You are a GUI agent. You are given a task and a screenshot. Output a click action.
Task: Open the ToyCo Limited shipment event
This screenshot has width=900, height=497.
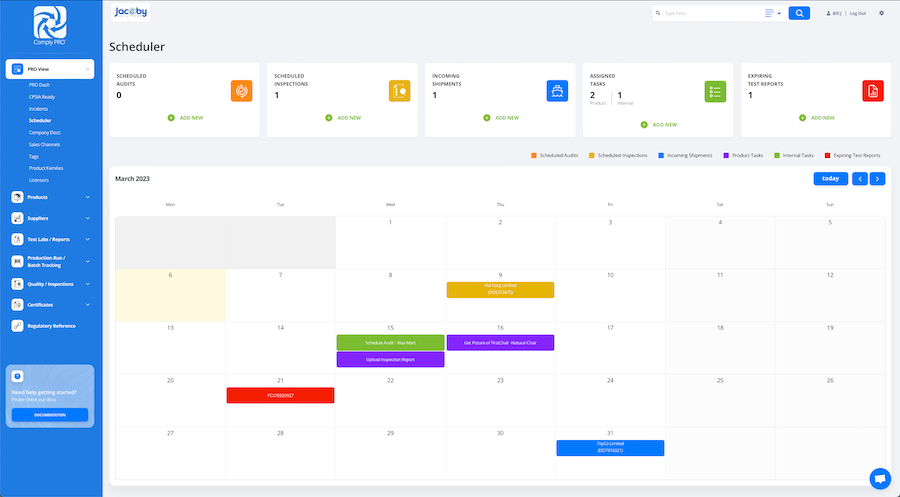(x=610, y=448)
